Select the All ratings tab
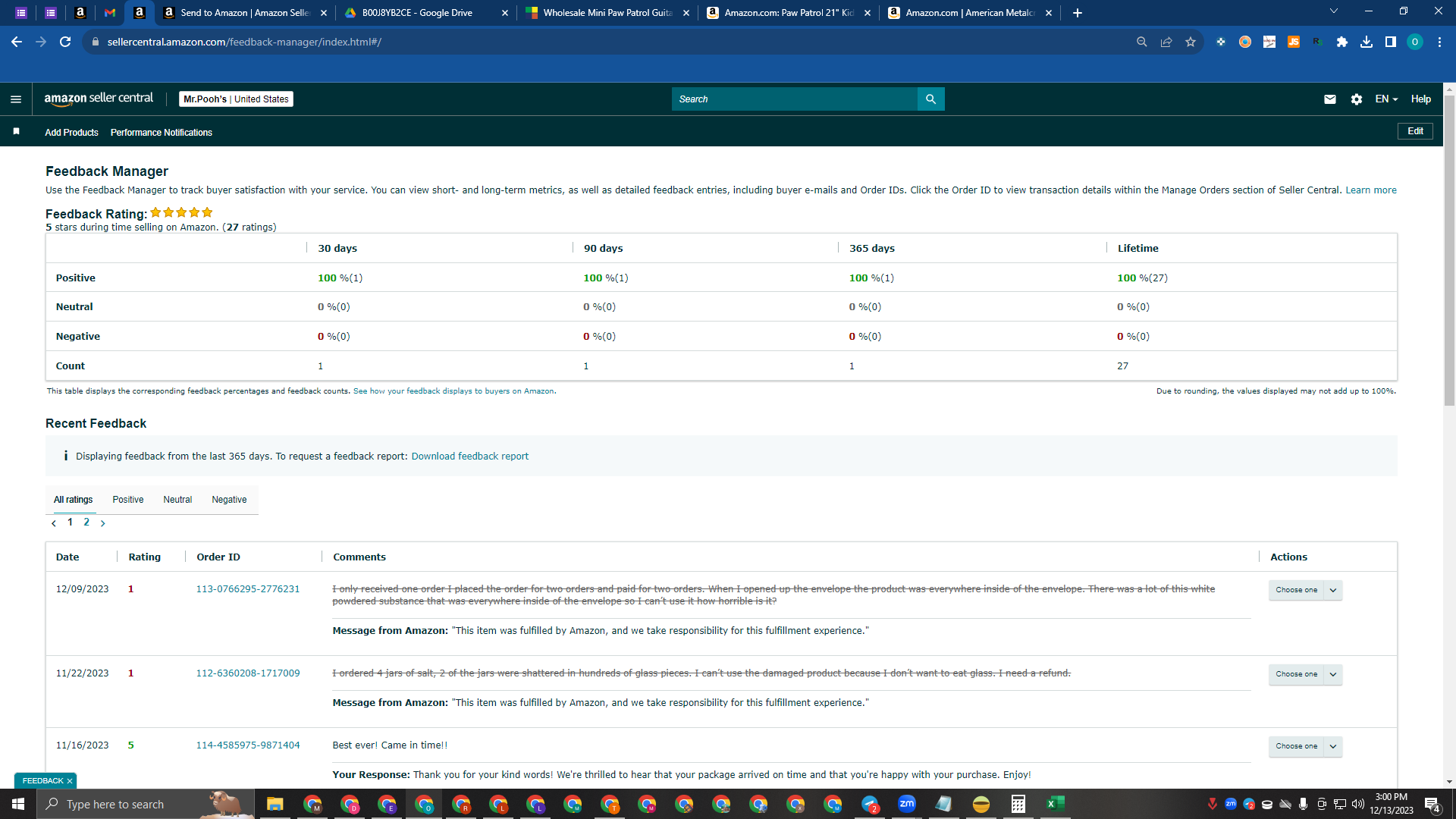1456x819 pixels. point(73,500)
